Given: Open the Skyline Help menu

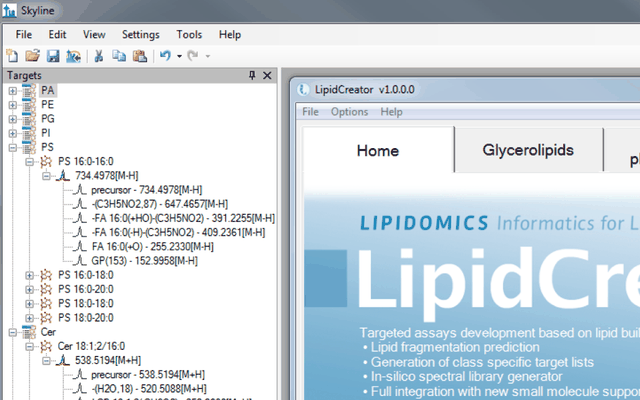Looking at the screenshot, I should (x=230, y=35).
